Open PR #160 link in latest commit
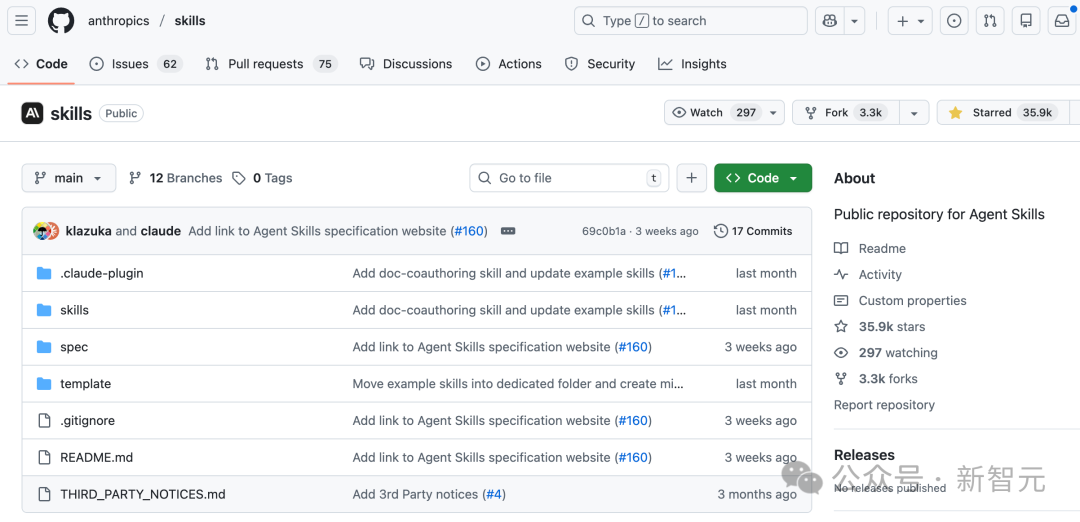 [x=469, y=231]
